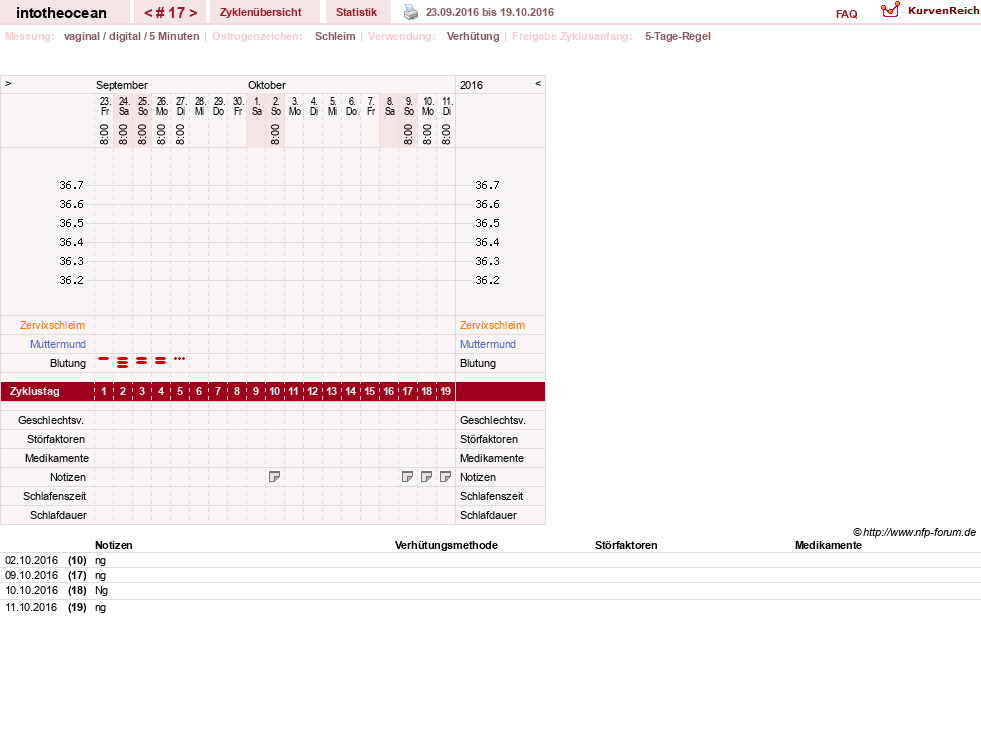This screenshot has height=744, width=981.
Task: Click the date range 23.09.2016 bis 19.10.2016
Action: tap(490, 12)
